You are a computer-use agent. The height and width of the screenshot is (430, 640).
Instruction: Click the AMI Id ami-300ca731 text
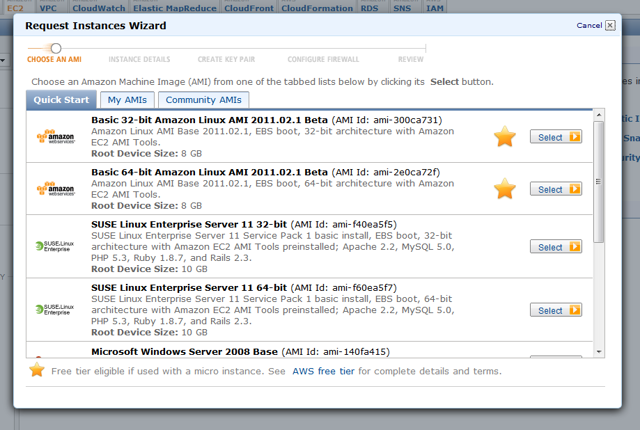click(x=387, y=120)
